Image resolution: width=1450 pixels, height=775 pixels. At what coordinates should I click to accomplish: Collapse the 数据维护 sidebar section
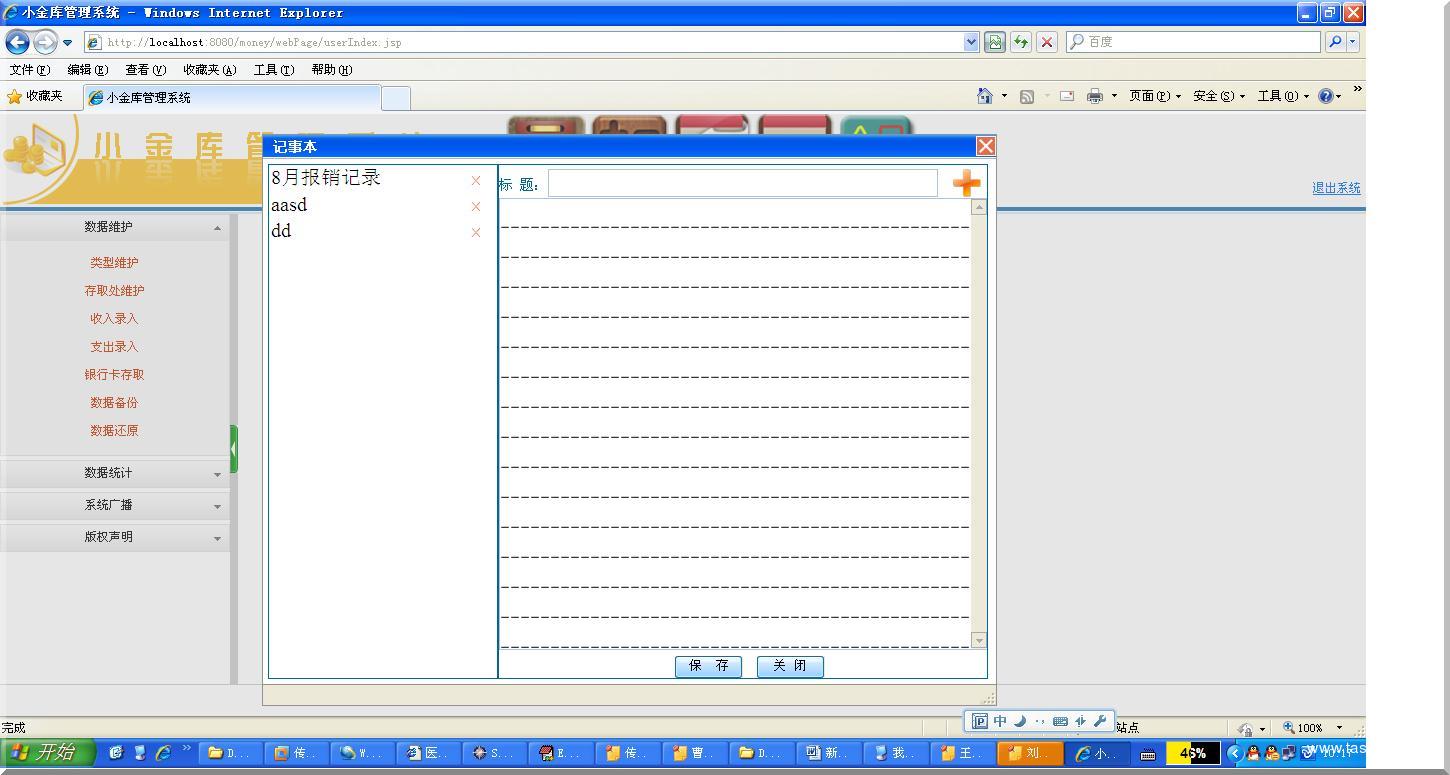[217, 228]
